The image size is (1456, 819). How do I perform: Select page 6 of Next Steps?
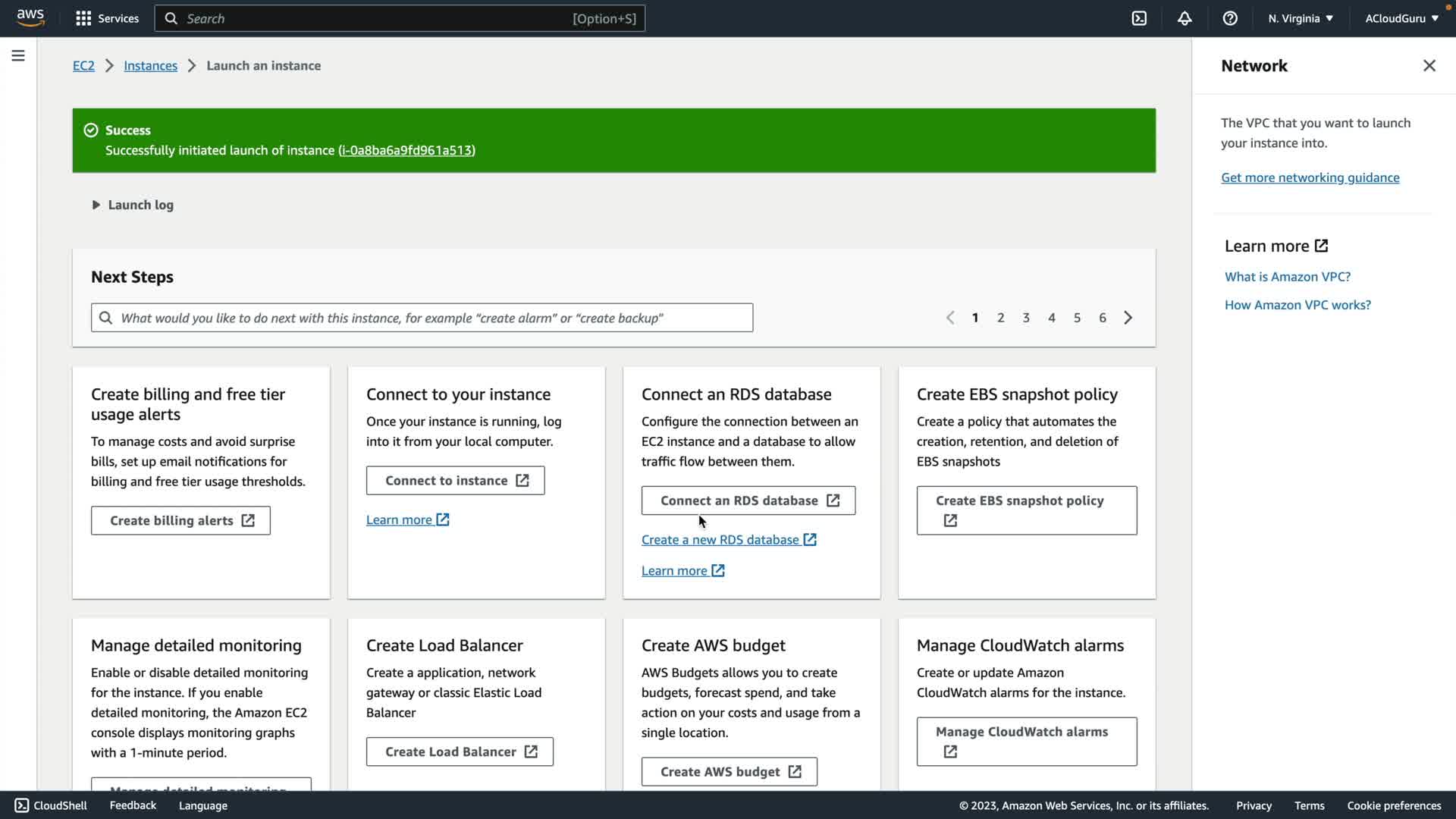pos(1103,318)
